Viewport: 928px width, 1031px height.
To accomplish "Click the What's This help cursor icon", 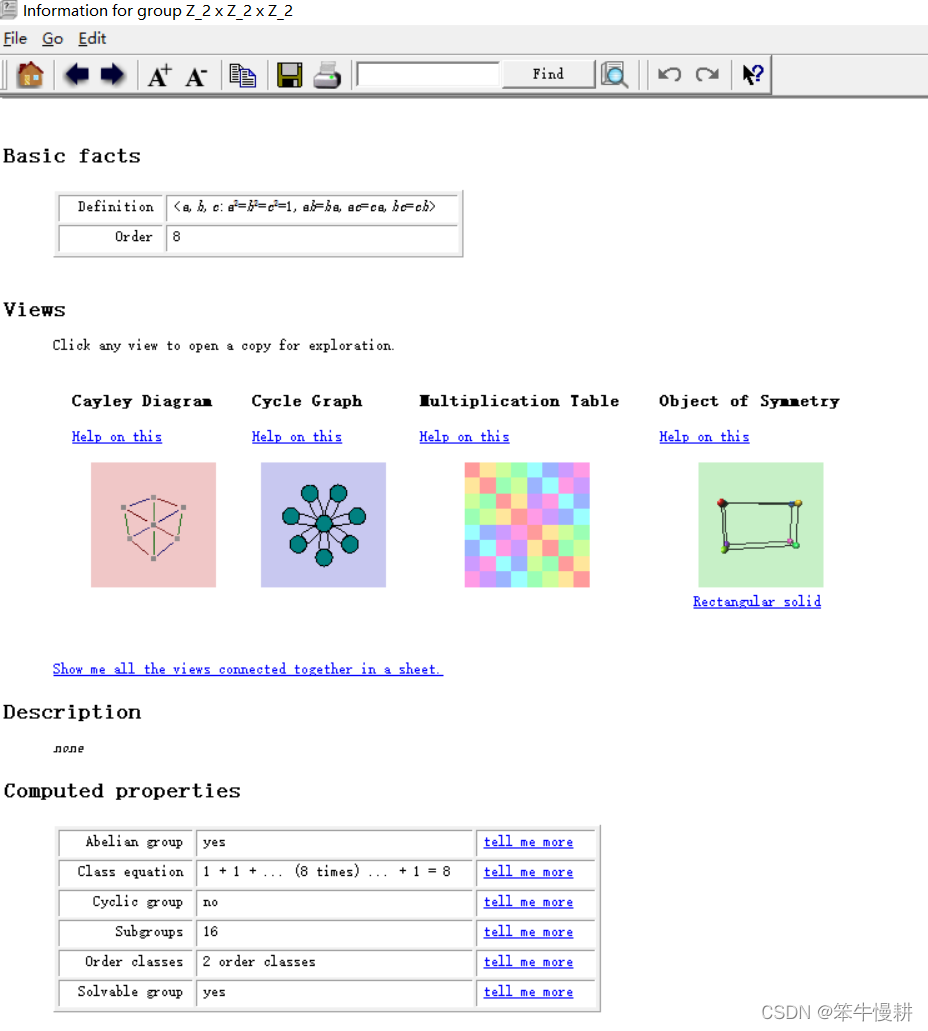I will point(752,74).
